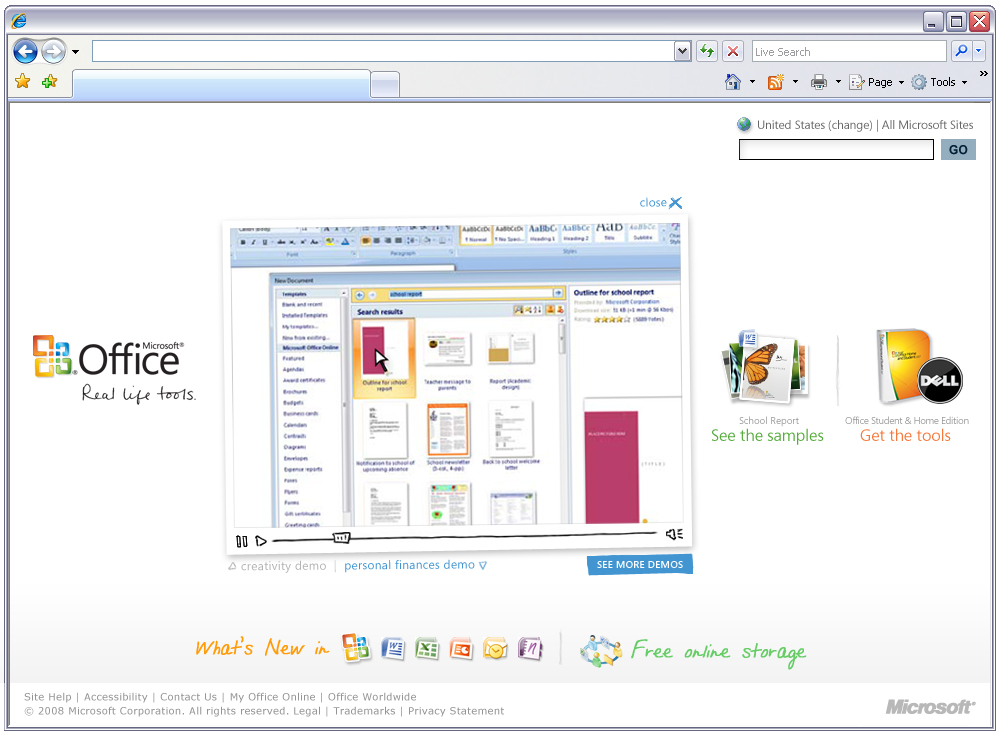Viewport: 1000px width, 734px height.
Task: Run search with the magnifier icon
Action: [961, 51]
